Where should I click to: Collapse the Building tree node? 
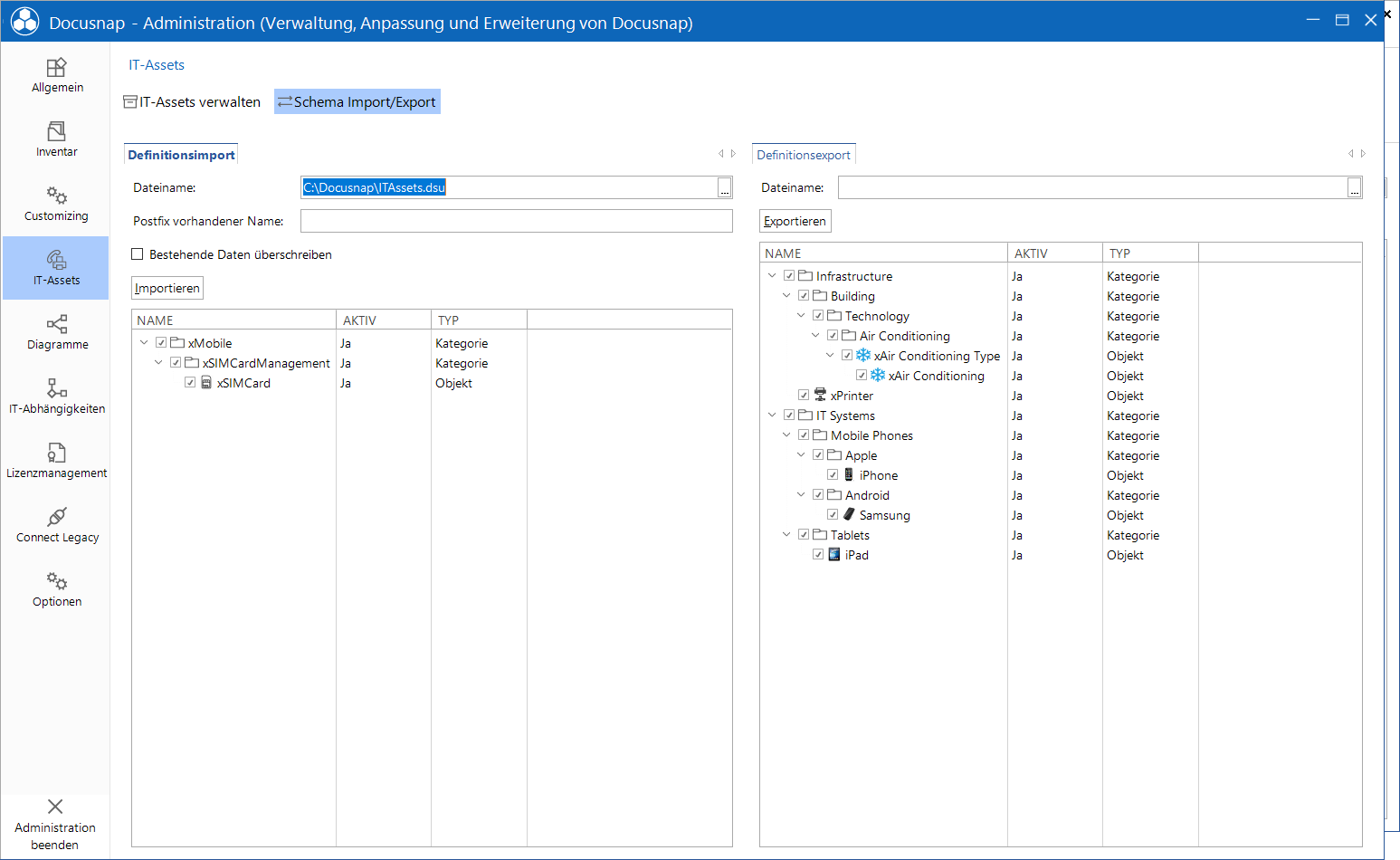(786, 296)
